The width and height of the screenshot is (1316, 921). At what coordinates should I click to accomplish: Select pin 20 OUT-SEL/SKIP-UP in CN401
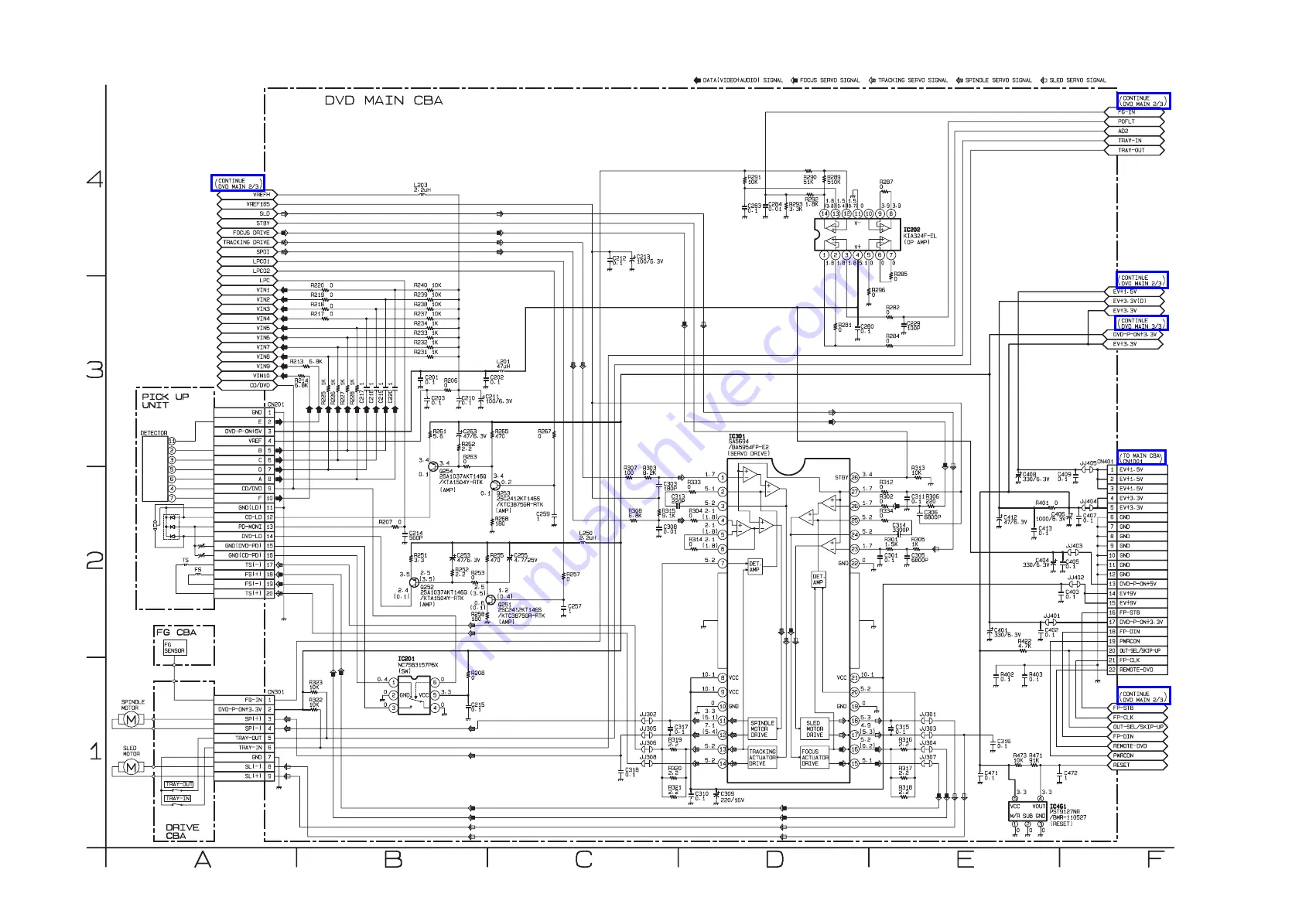point(1137,651)
